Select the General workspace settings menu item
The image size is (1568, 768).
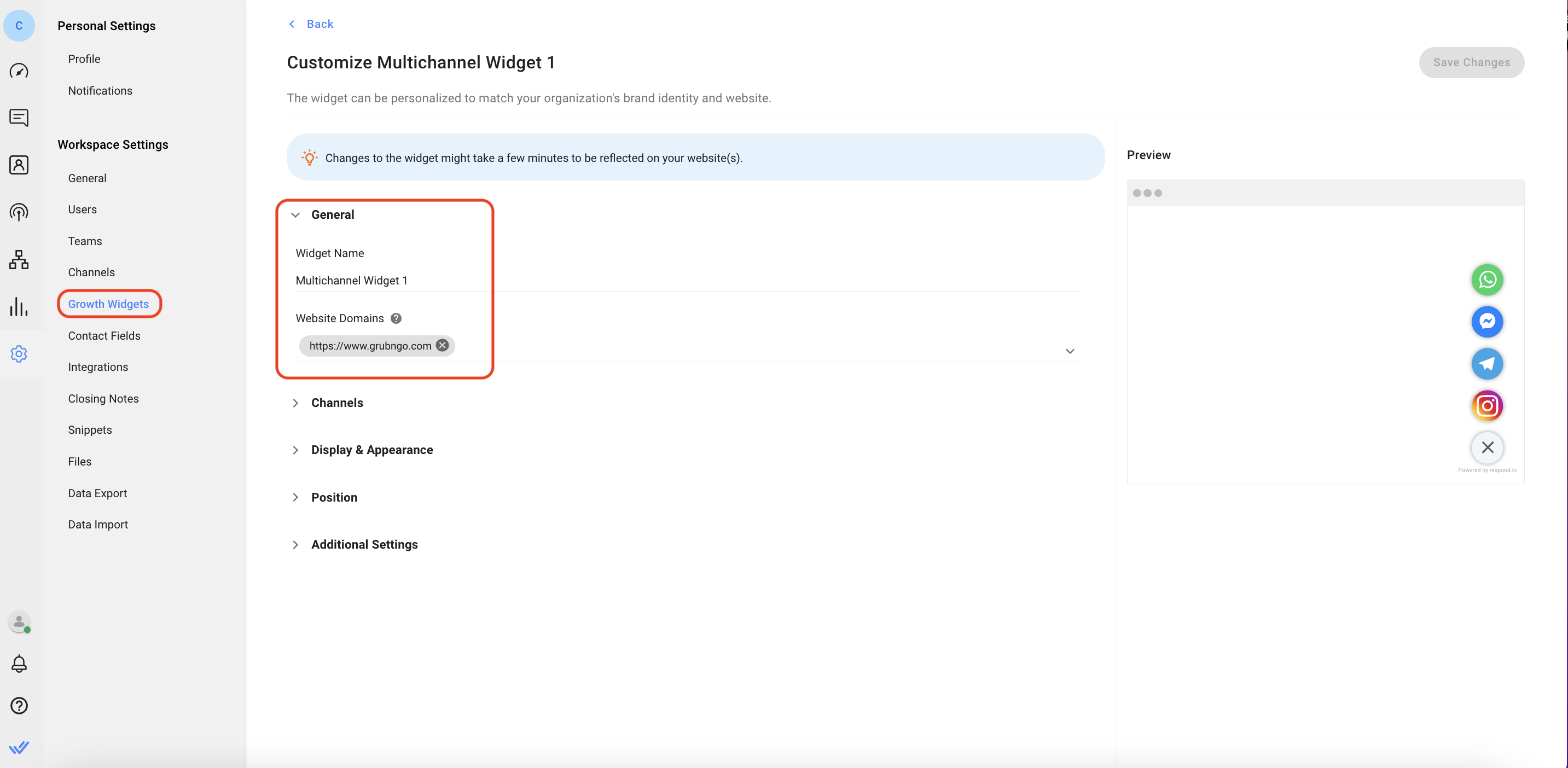pos(87,177)
